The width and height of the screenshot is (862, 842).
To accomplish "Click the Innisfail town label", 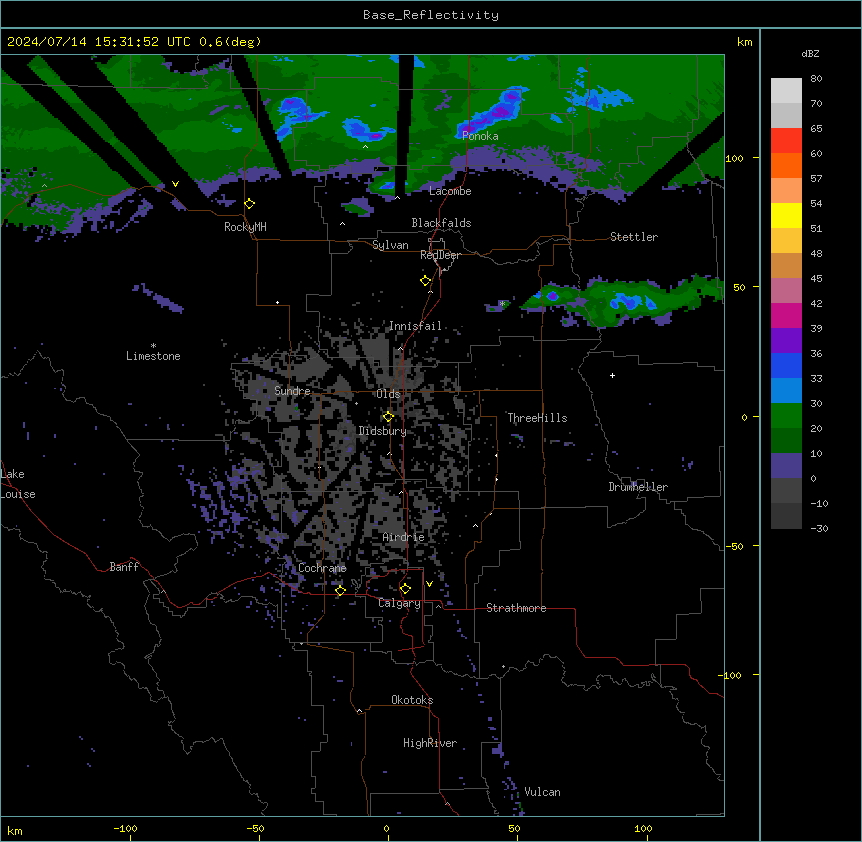I will pyautogui.click(x=415, y=326).
